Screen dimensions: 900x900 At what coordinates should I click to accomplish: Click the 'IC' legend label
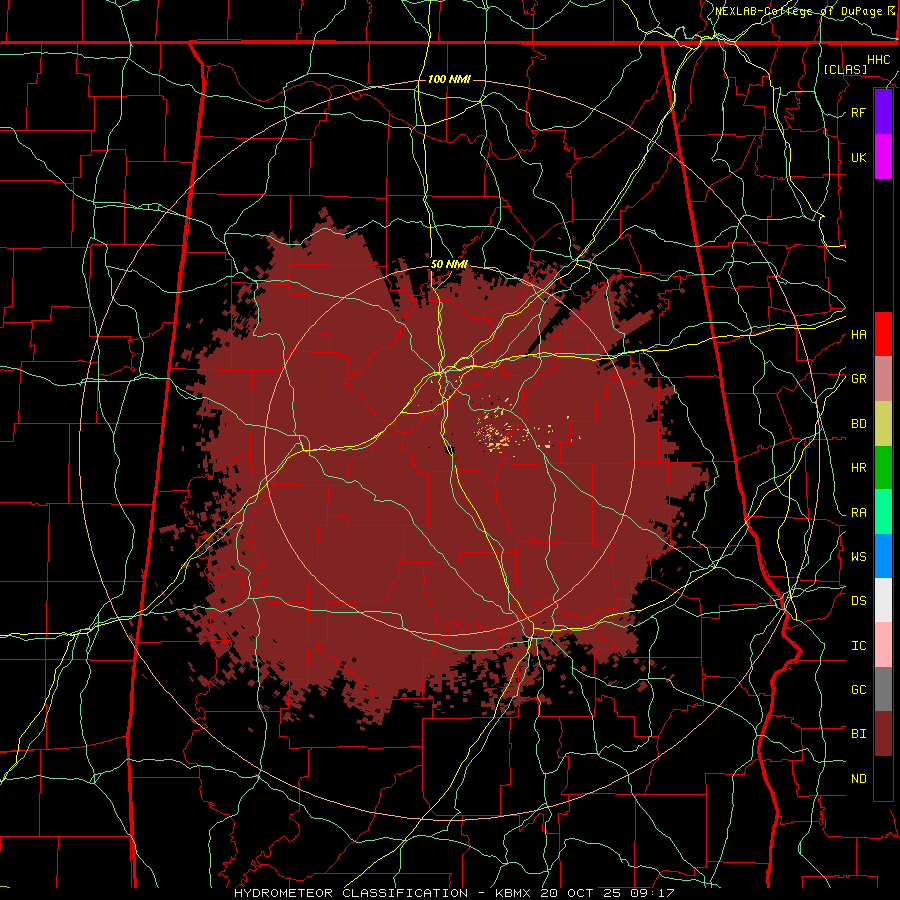(x=858, y=646)
